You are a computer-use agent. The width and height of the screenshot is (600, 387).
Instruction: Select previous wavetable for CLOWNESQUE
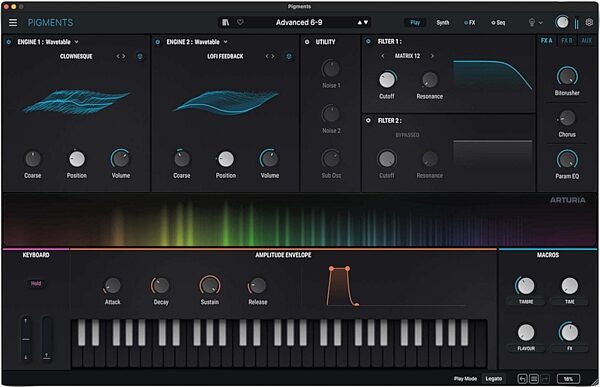pos(118,56)
